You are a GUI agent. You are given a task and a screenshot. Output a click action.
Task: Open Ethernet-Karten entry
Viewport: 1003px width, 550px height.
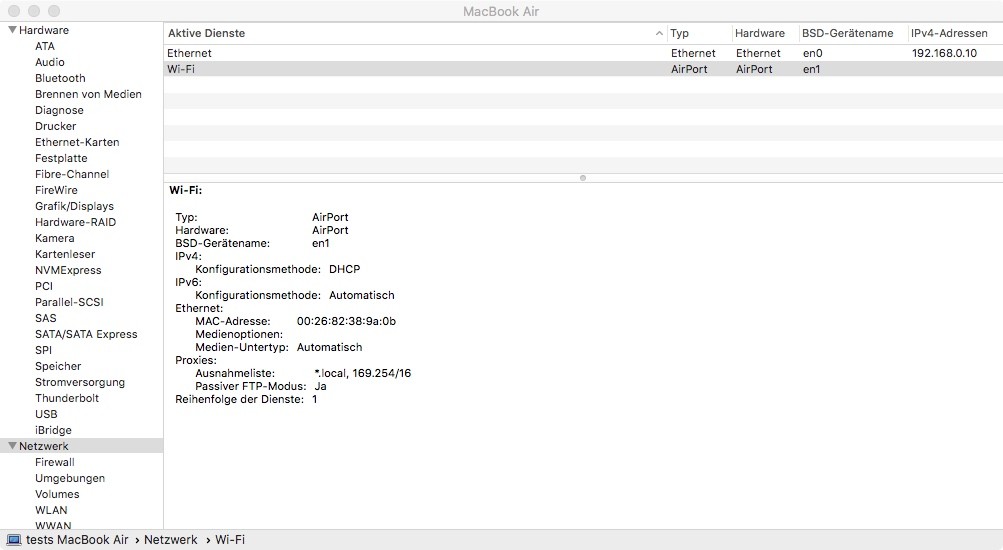pyautogui.click(x=77, y=142)
